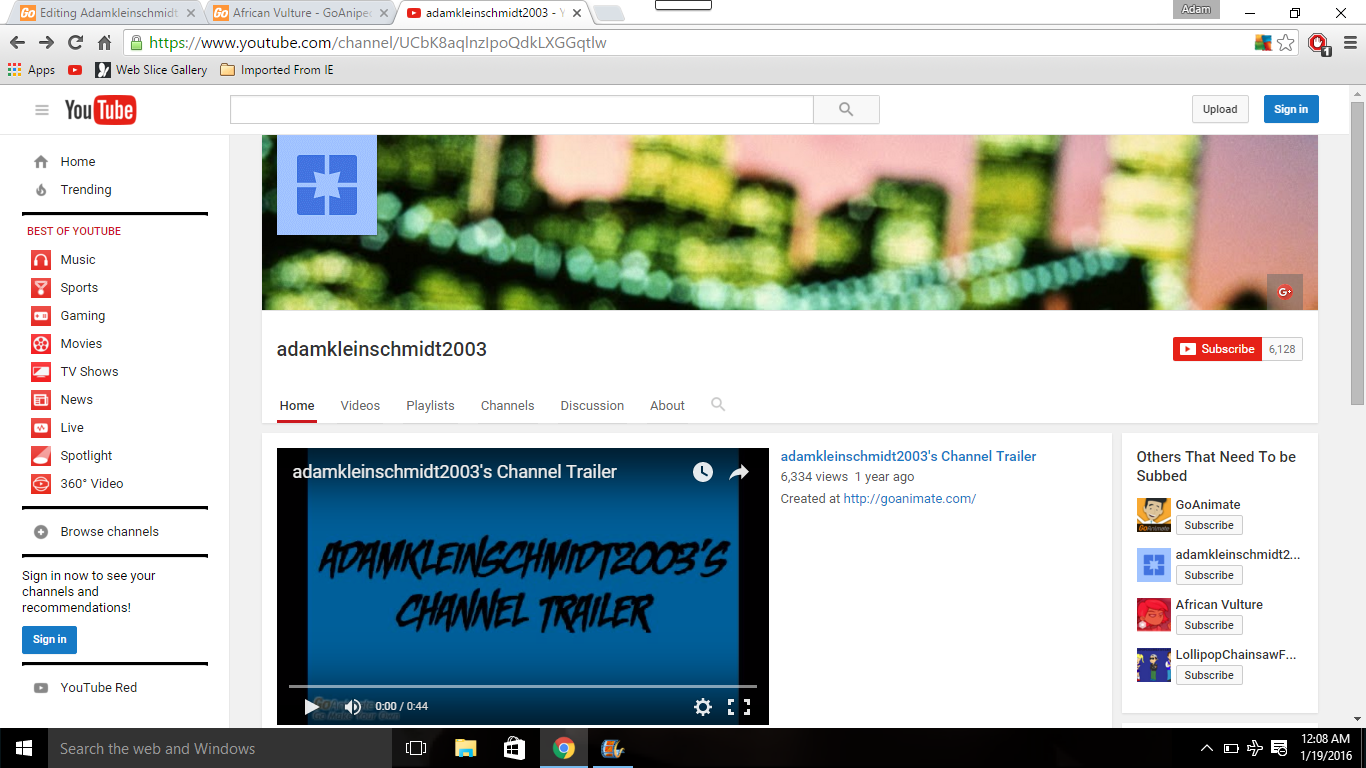
Task: Click the search magnifier button
Action: [846, 110]
